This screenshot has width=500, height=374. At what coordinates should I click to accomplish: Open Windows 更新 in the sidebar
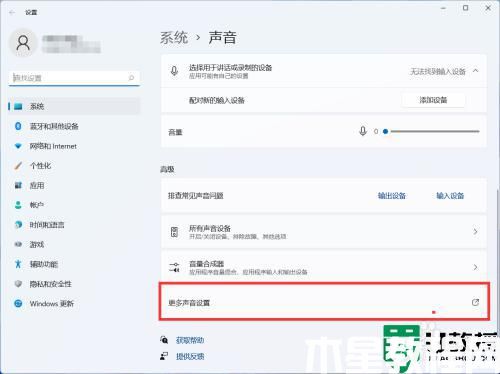click(x=74, y=303)
